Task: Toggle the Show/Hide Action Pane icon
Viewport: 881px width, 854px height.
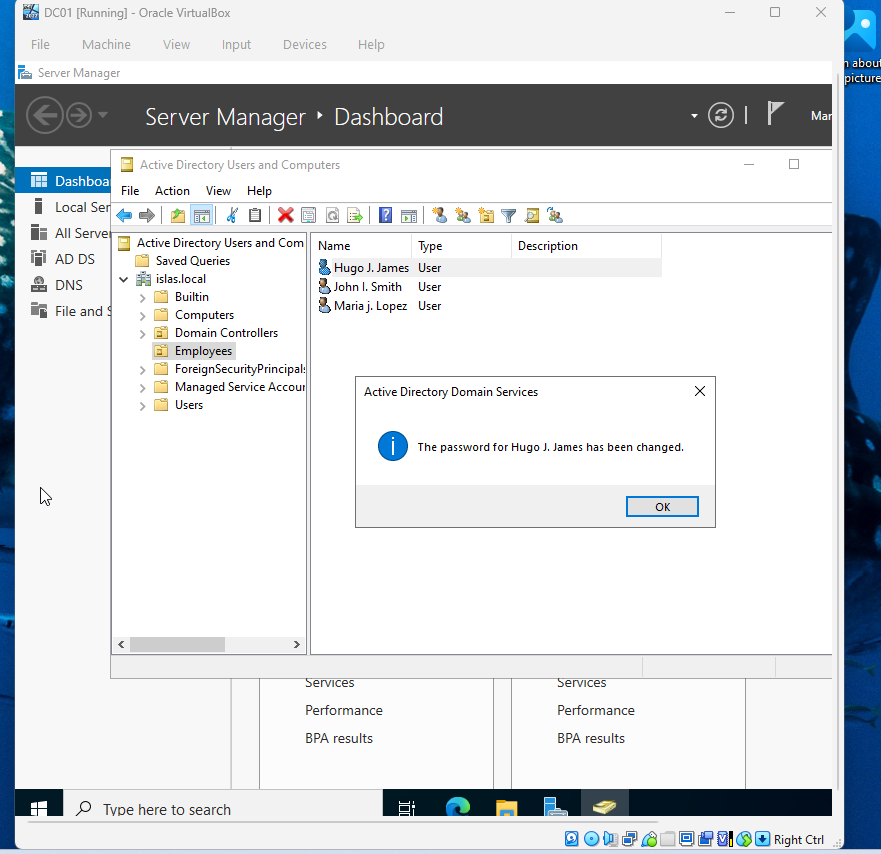Action: pos(409,215)
